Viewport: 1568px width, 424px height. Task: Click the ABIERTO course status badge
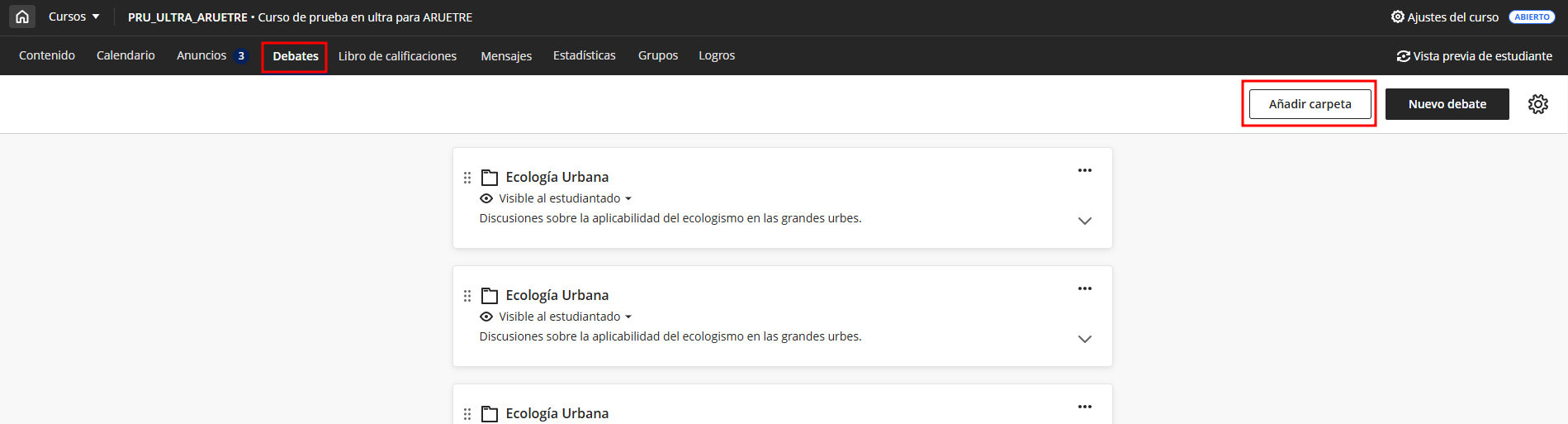1532,17
